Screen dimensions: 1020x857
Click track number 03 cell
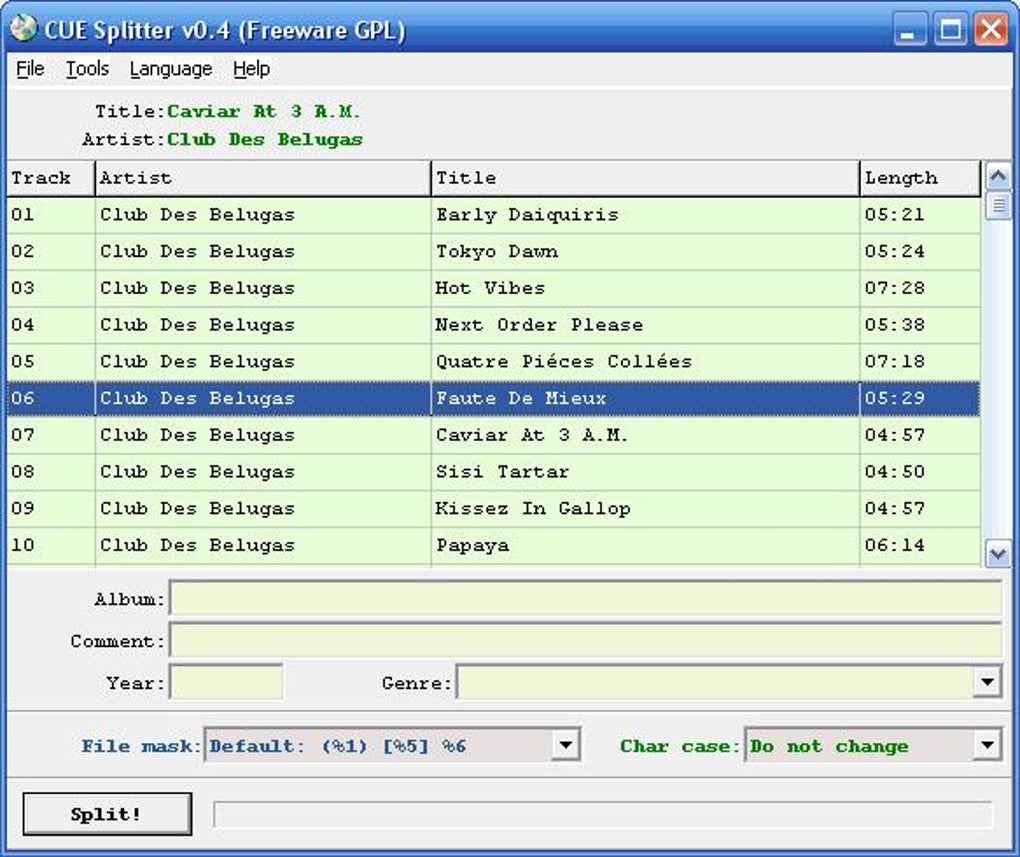pyautogui.click(x=51, y=288)
